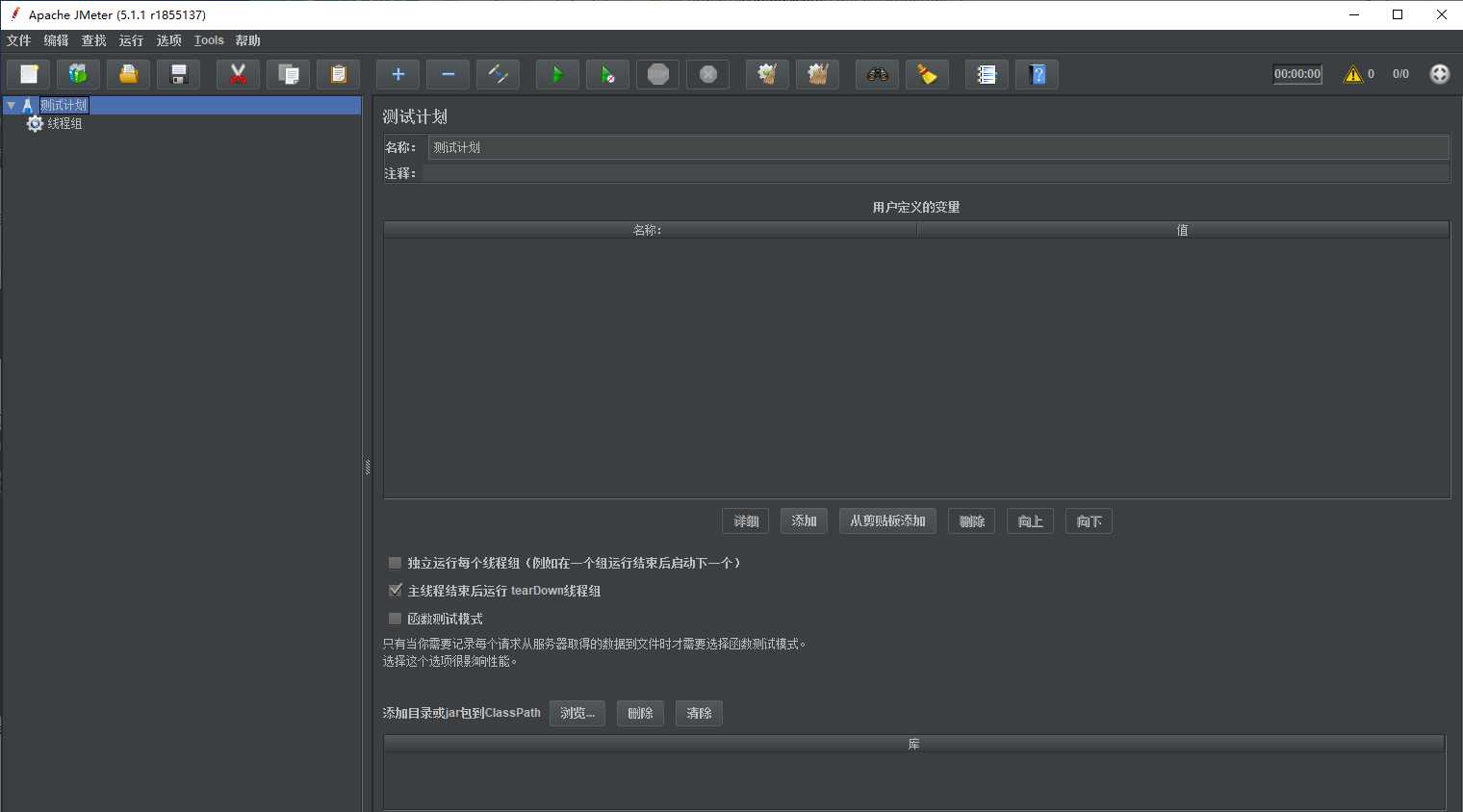Enable 函数测试模式 checkbox
Image resolution: width=1463 pixels, height=812 pixels.
coord(395,619)
